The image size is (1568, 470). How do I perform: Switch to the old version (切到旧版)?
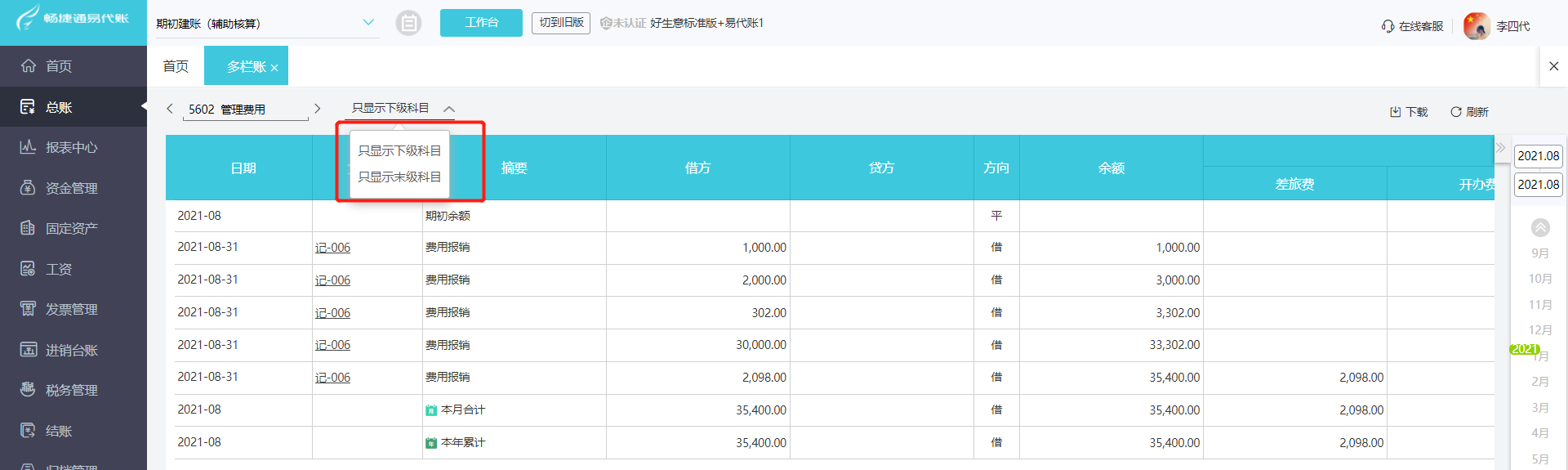click(561, 23)
